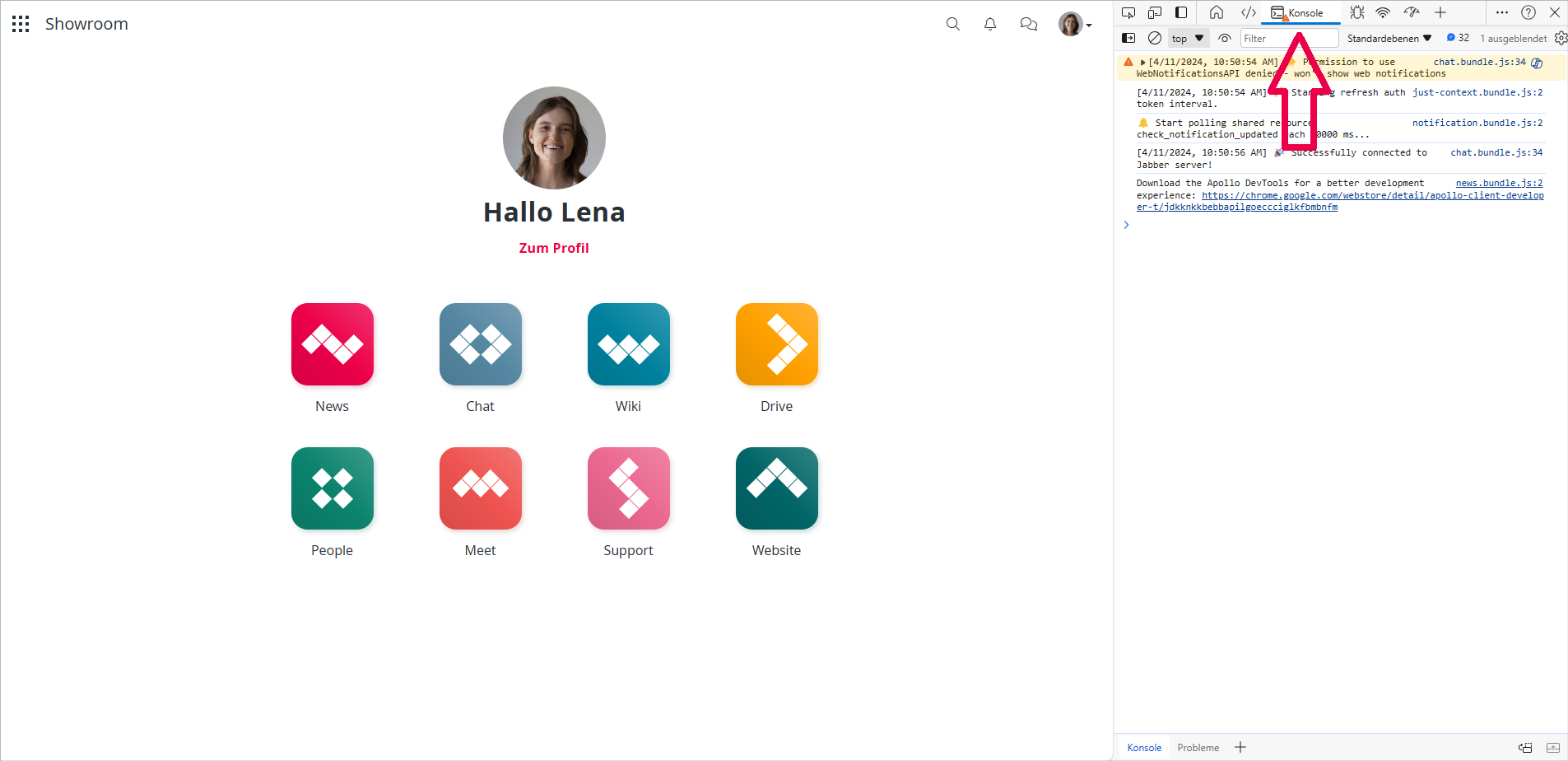This screenshot has width=1568, height=761.
Task: Select the Konsole tab in DevTools
Action: (1298, 12)
